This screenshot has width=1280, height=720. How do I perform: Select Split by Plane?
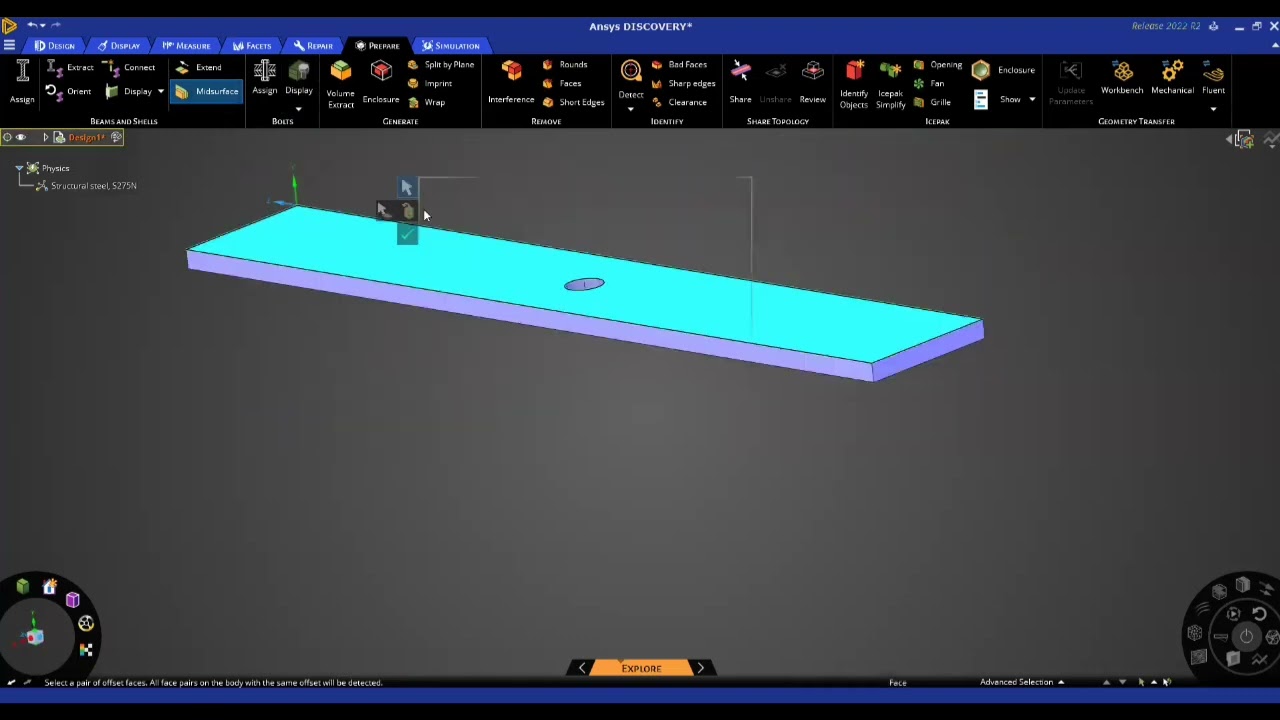(441, 65)
